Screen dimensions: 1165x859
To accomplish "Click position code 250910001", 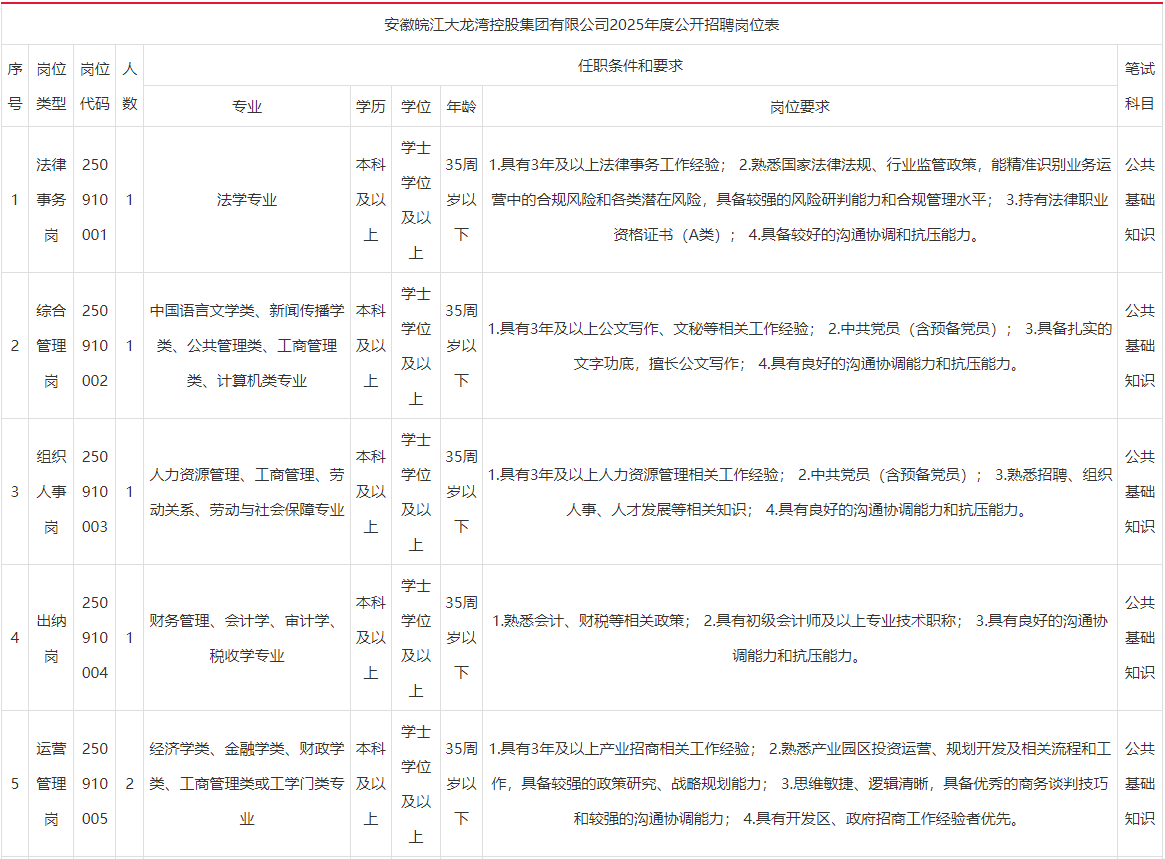I will (x=95, y=199).
